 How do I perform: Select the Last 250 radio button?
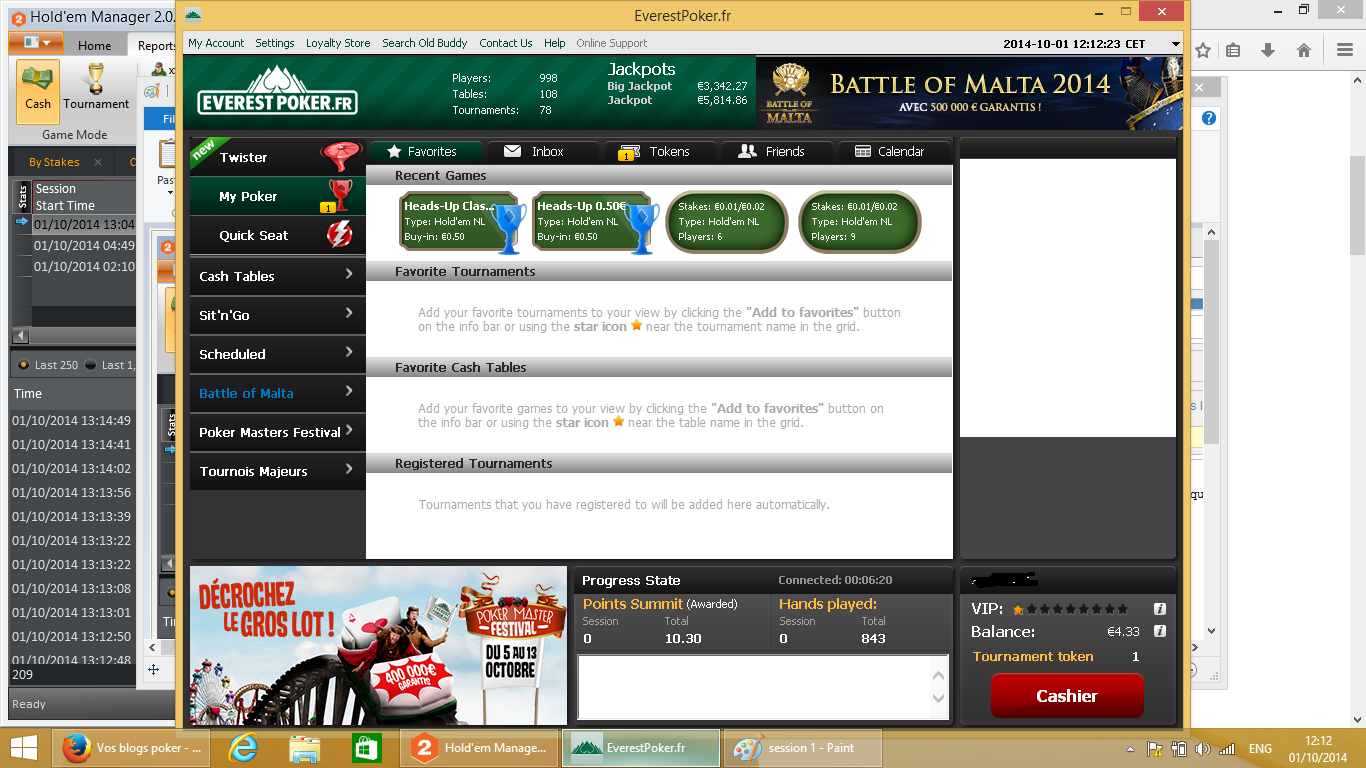(x=24, y=365)
